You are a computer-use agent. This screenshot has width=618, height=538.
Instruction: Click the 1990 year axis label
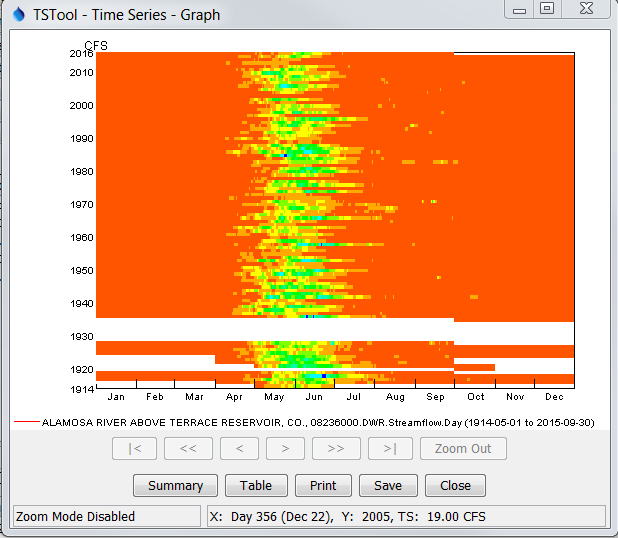[82, 139]
